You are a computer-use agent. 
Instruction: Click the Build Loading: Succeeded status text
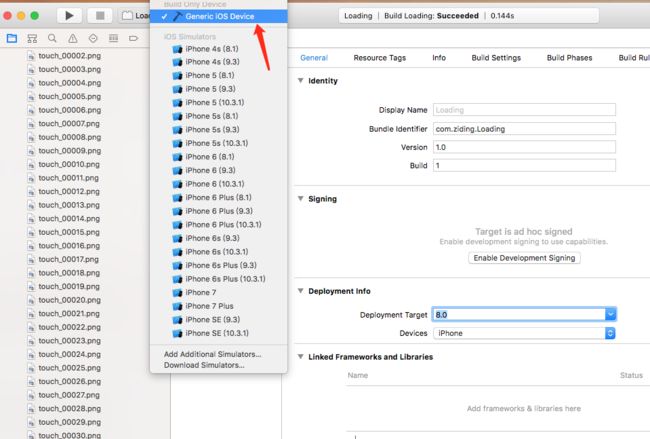coord(431,16)
